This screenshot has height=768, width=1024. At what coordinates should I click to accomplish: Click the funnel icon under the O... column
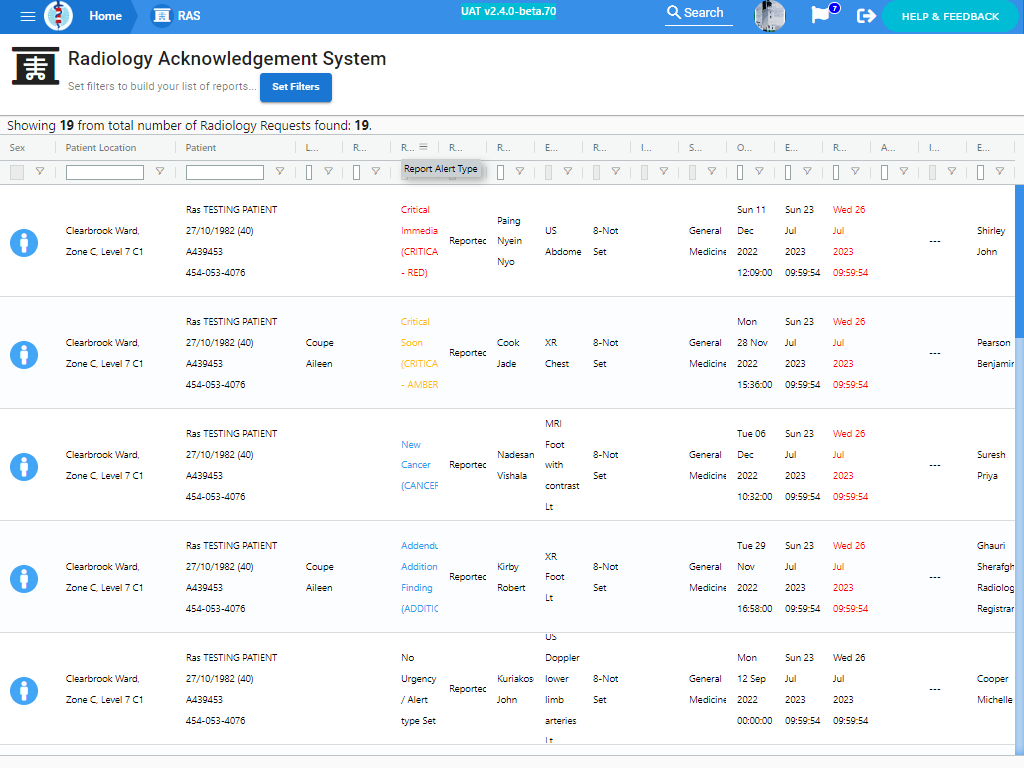coord(760,171)
